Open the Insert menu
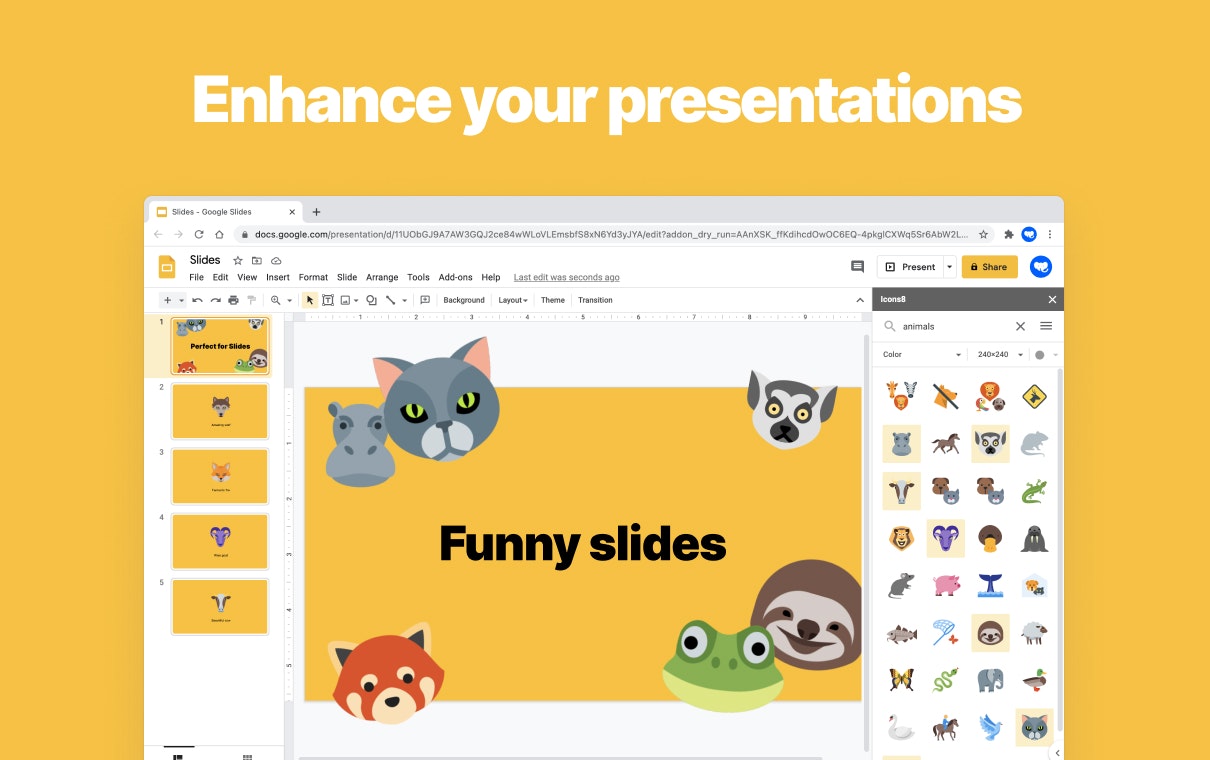 point(277,277)
